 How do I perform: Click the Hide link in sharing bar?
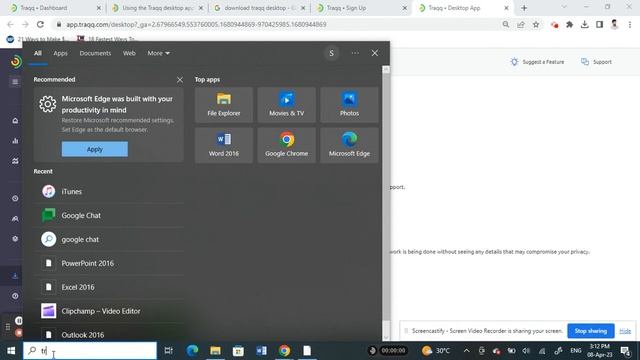point(625,331)
